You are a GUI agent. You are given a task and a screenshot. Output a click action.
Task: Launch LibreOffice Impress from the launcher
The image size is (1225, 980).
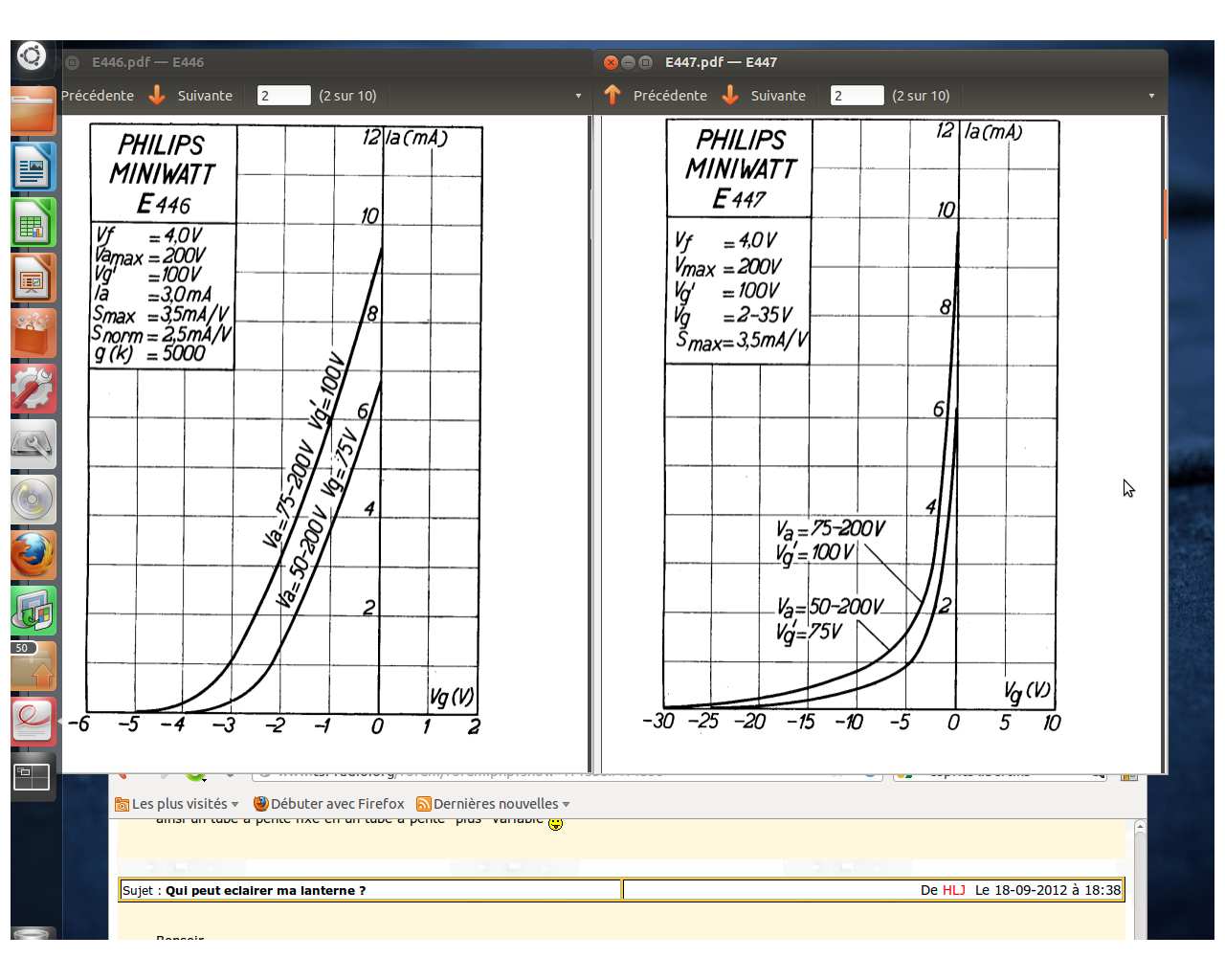[33, 278]
